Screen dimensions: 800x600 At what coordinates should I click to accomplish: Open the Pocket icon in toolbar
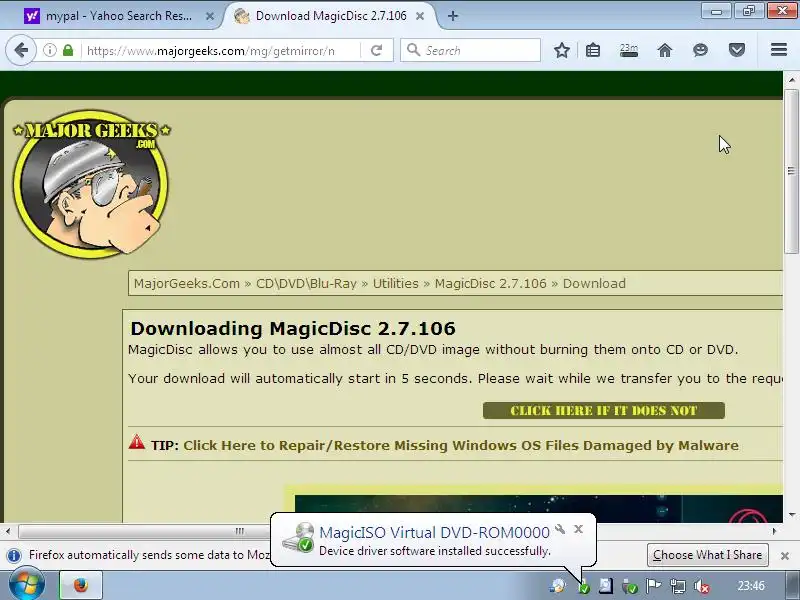click(737, 51)
